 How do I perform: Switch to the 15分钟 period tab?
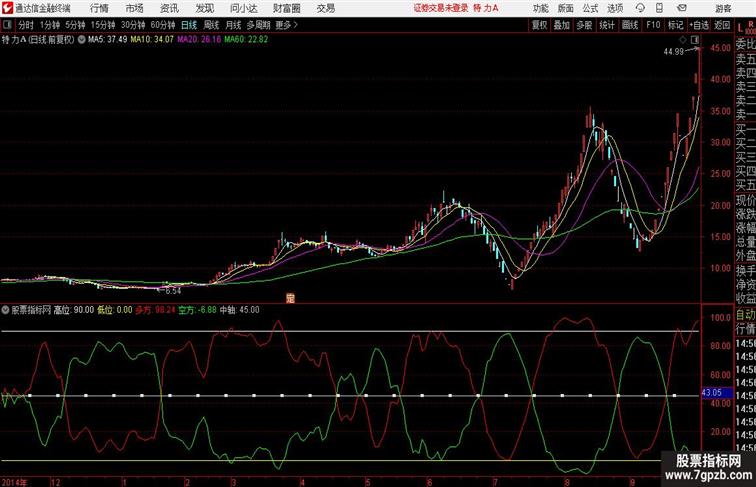click(103, 25)
